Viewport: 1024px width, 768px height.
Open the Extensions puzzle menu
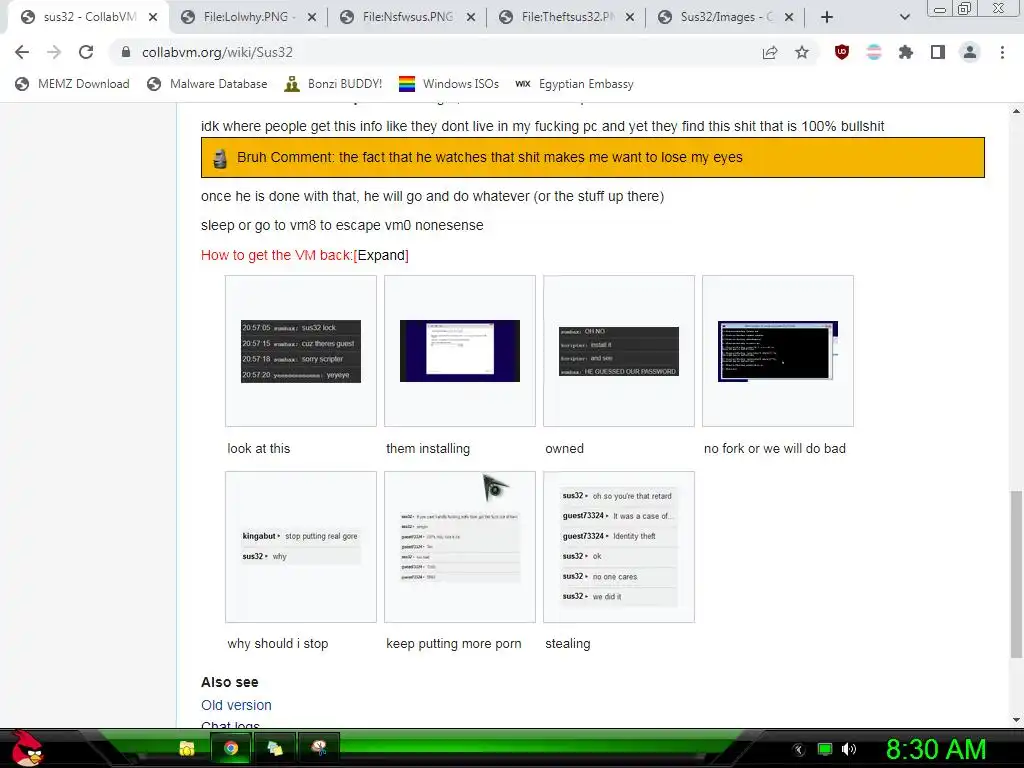(x=906, y=52)
